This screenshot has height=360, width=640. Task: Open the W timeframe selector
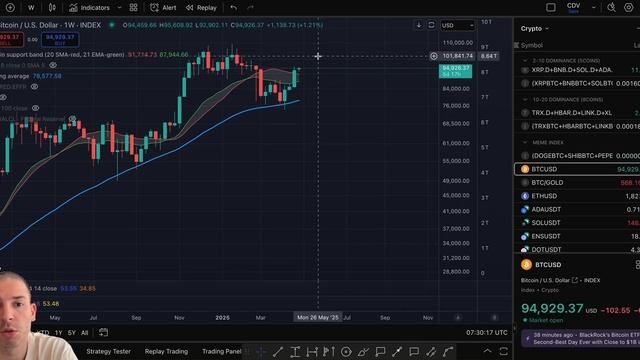[x=31, y=7]
